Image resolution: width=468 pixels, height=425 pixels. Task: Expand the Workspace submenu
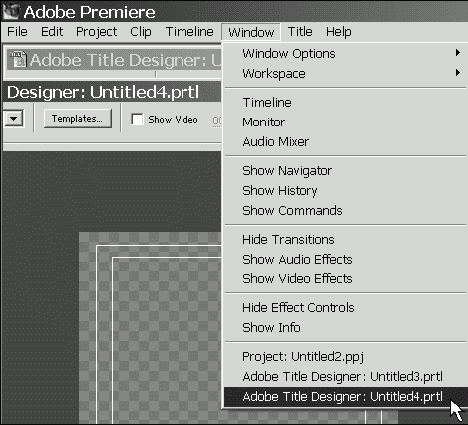(x=345, y=73)
